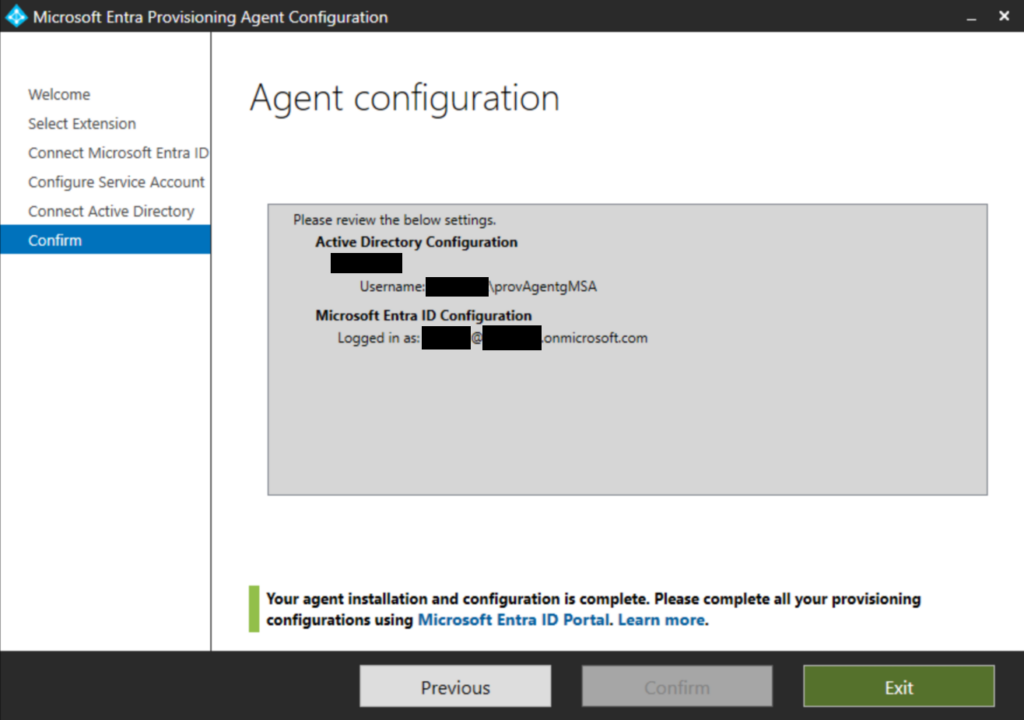Click the disabled Confirm button
1024x720 pixels.
coord(676,686)
